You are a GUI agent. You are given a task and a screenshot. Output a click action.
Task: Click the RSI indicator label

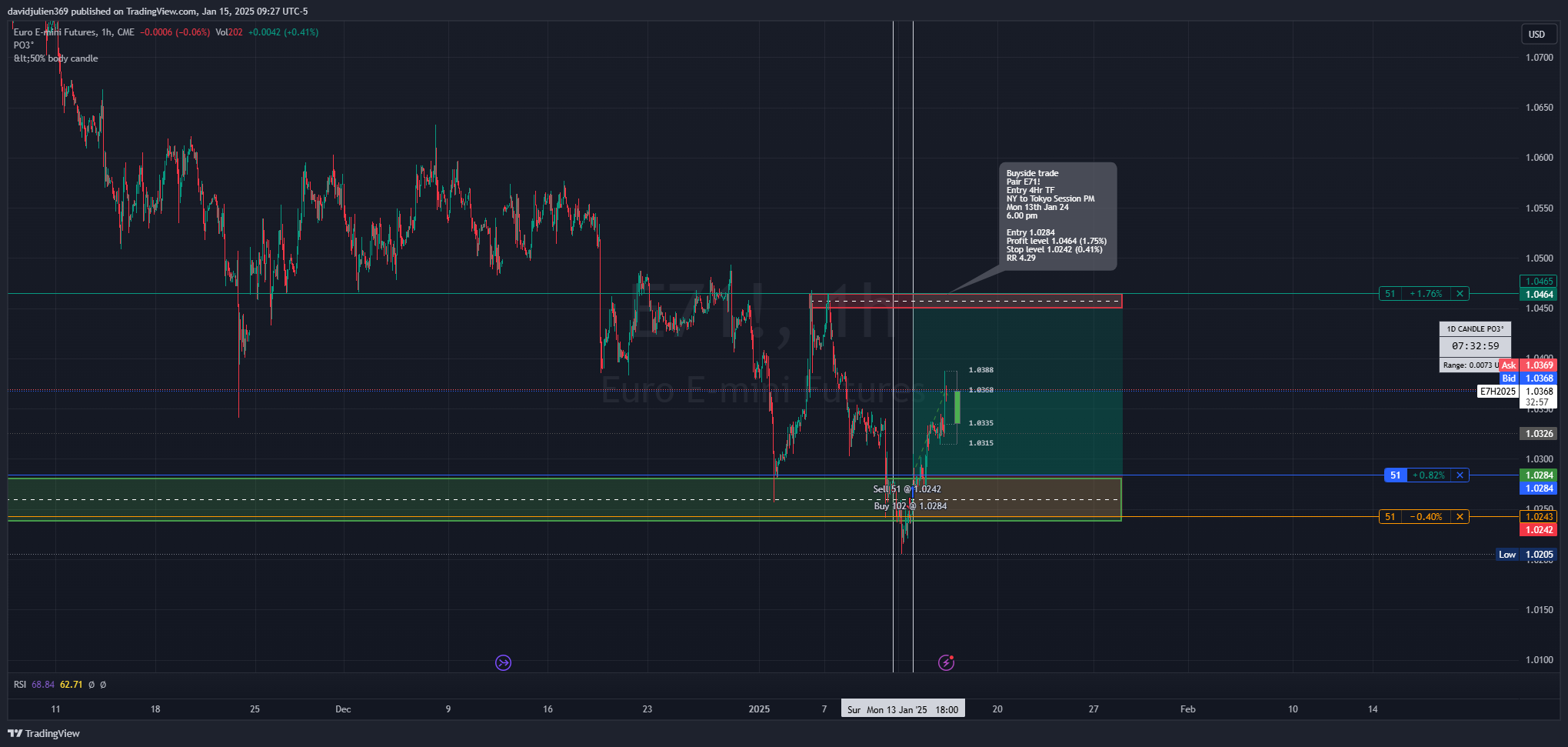pyautogui.click(x=20, y=685)
